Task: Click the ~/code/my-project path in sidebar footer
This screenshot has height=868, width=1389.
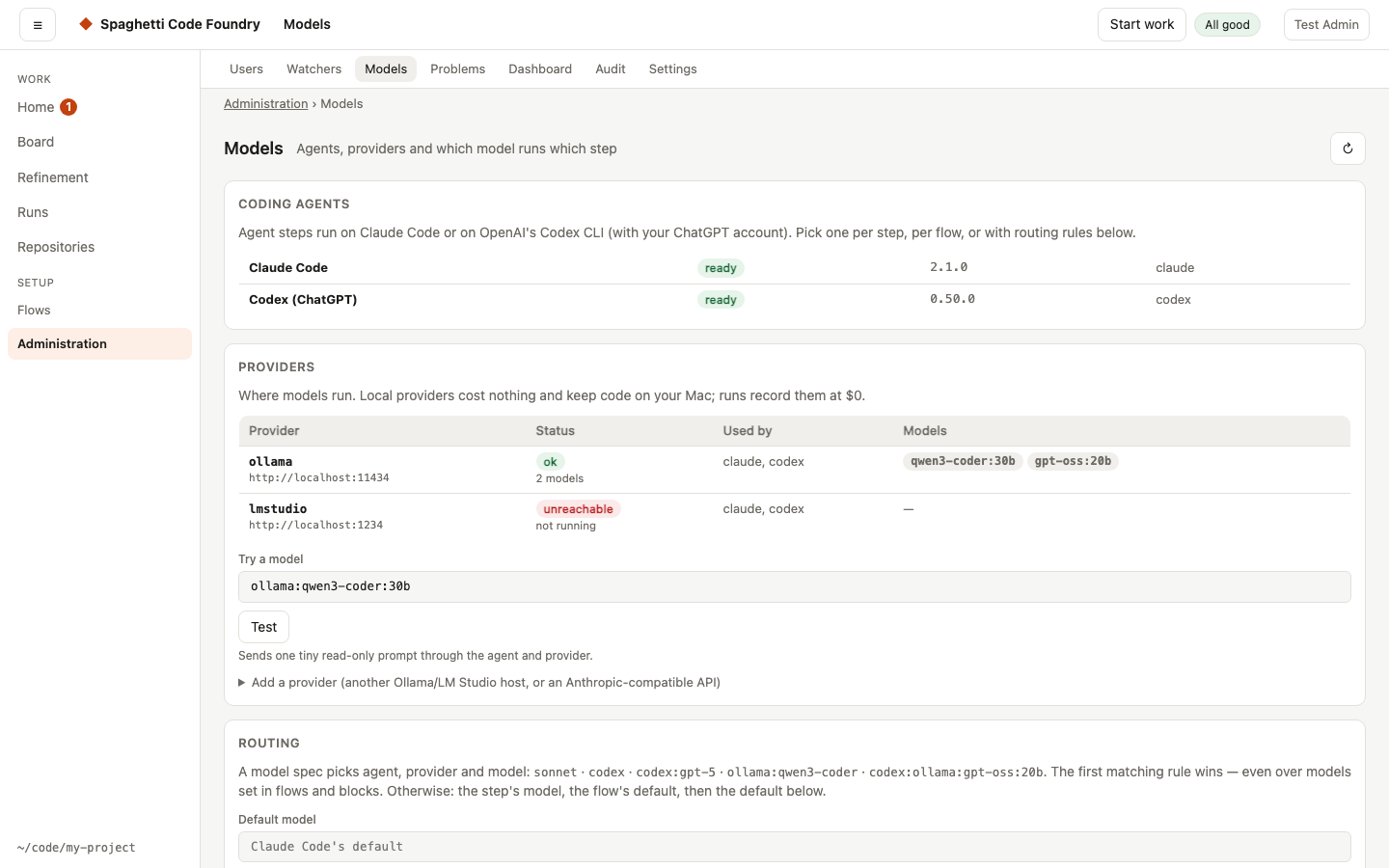Action: [76, 848]
